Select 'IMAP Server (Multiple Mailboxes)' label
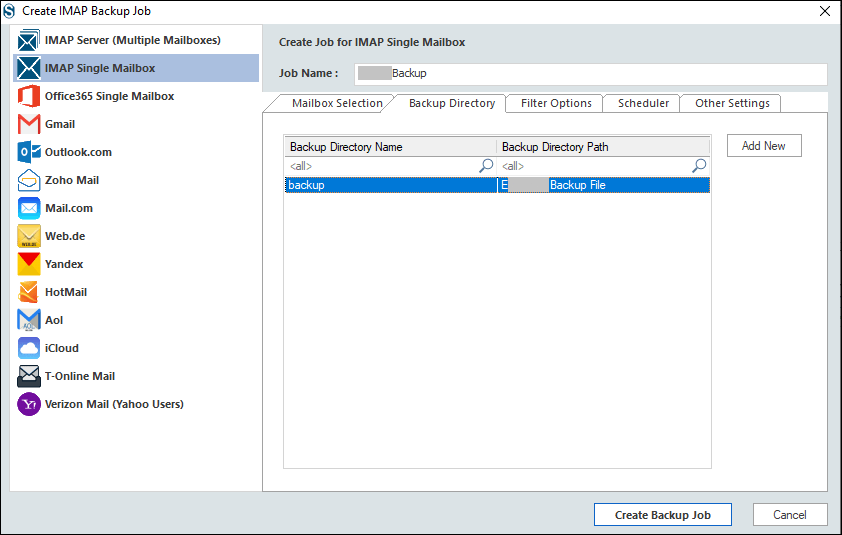This screenshot has width=842, height=535. click(x=133, y=40)
